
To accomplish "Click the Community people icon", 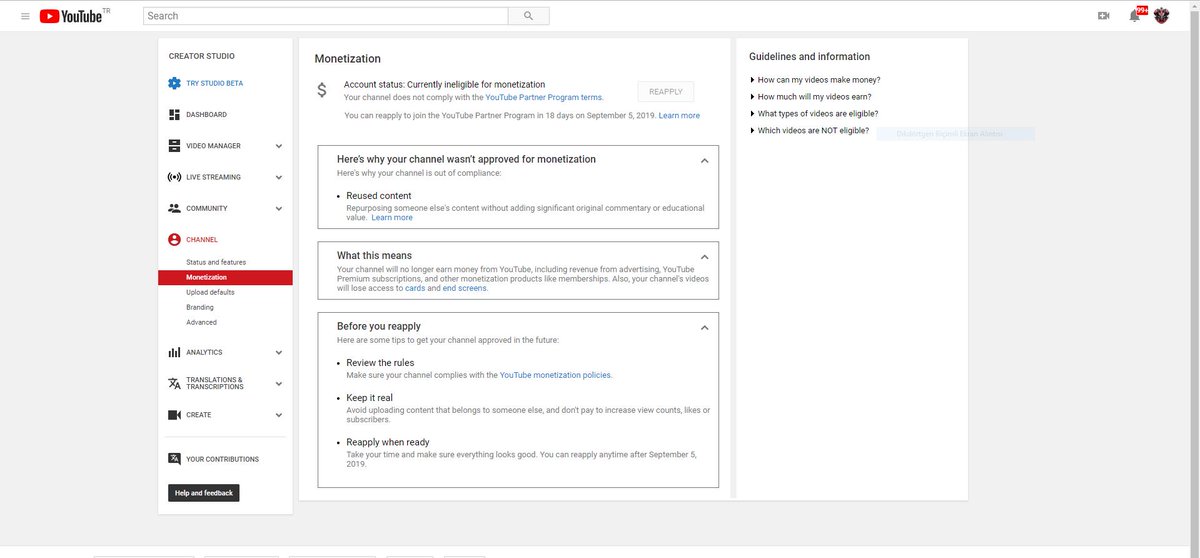I will (174, 208).
